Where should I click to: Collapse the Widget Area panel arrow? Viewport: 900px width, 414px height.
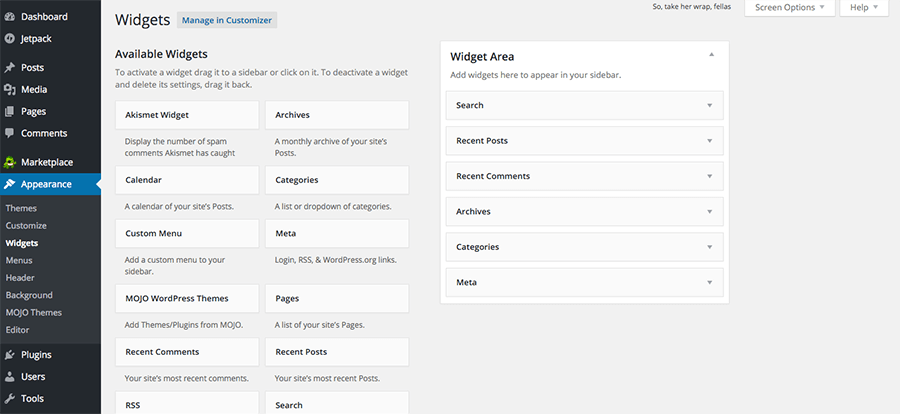click(x=711, y=55)
